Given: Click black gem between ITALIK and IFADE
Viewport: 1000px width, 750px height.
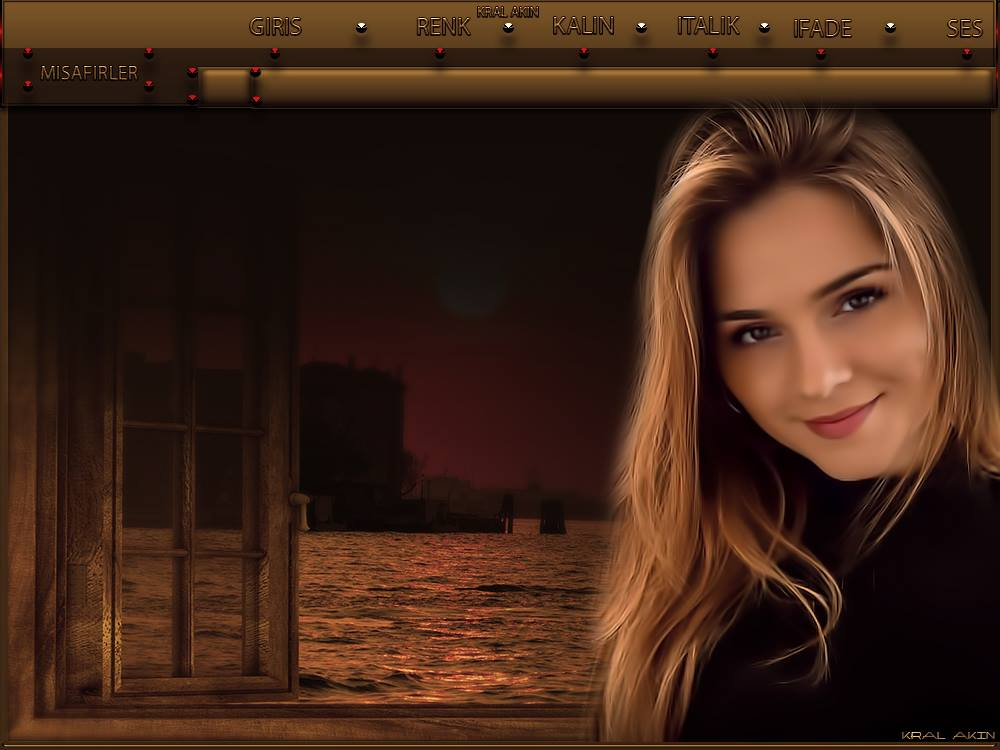Looking at the screenshot, I should point(764,28).
